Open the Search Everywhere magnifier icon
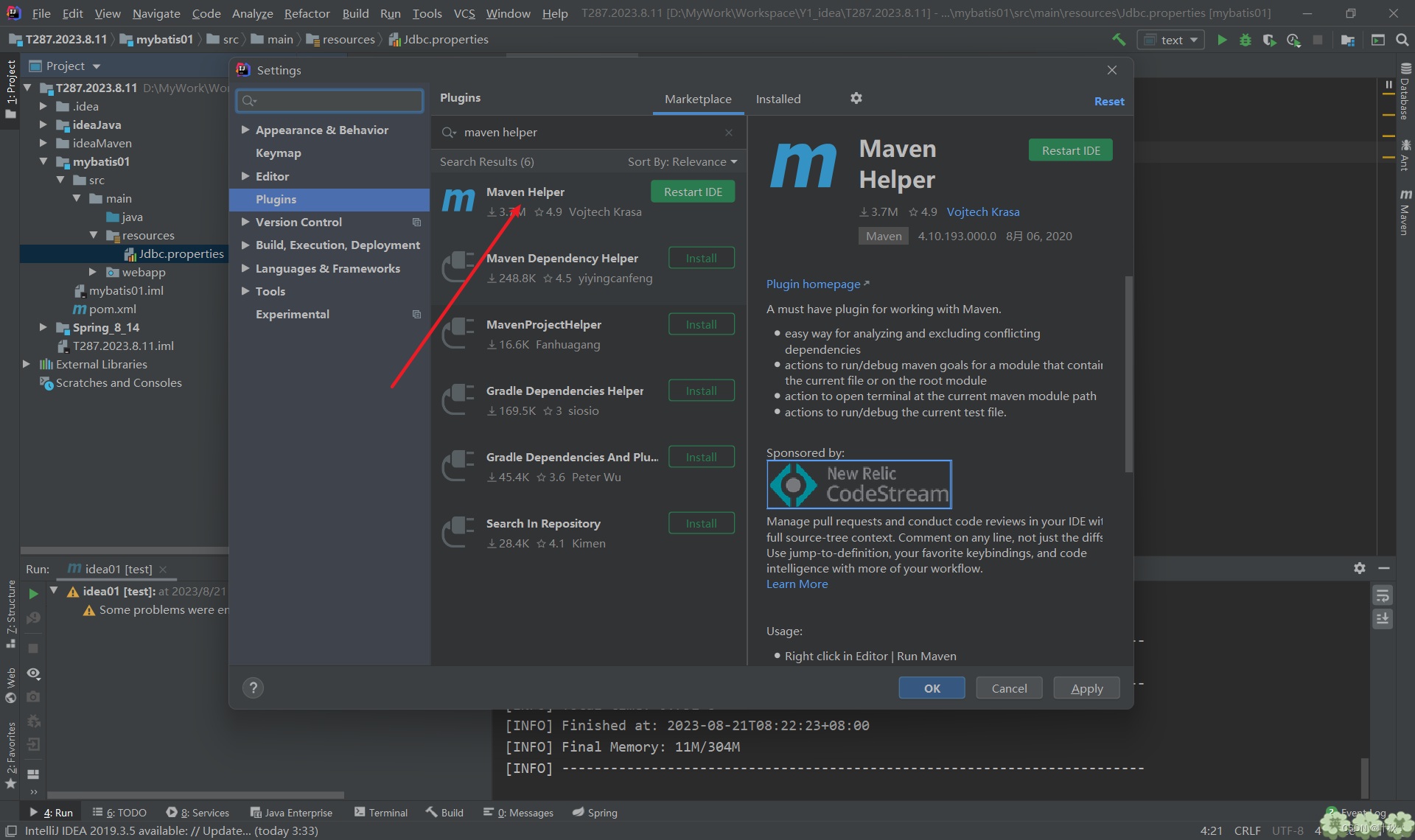This screenshot has width=1415, height=840. [x=1402, y=40]
